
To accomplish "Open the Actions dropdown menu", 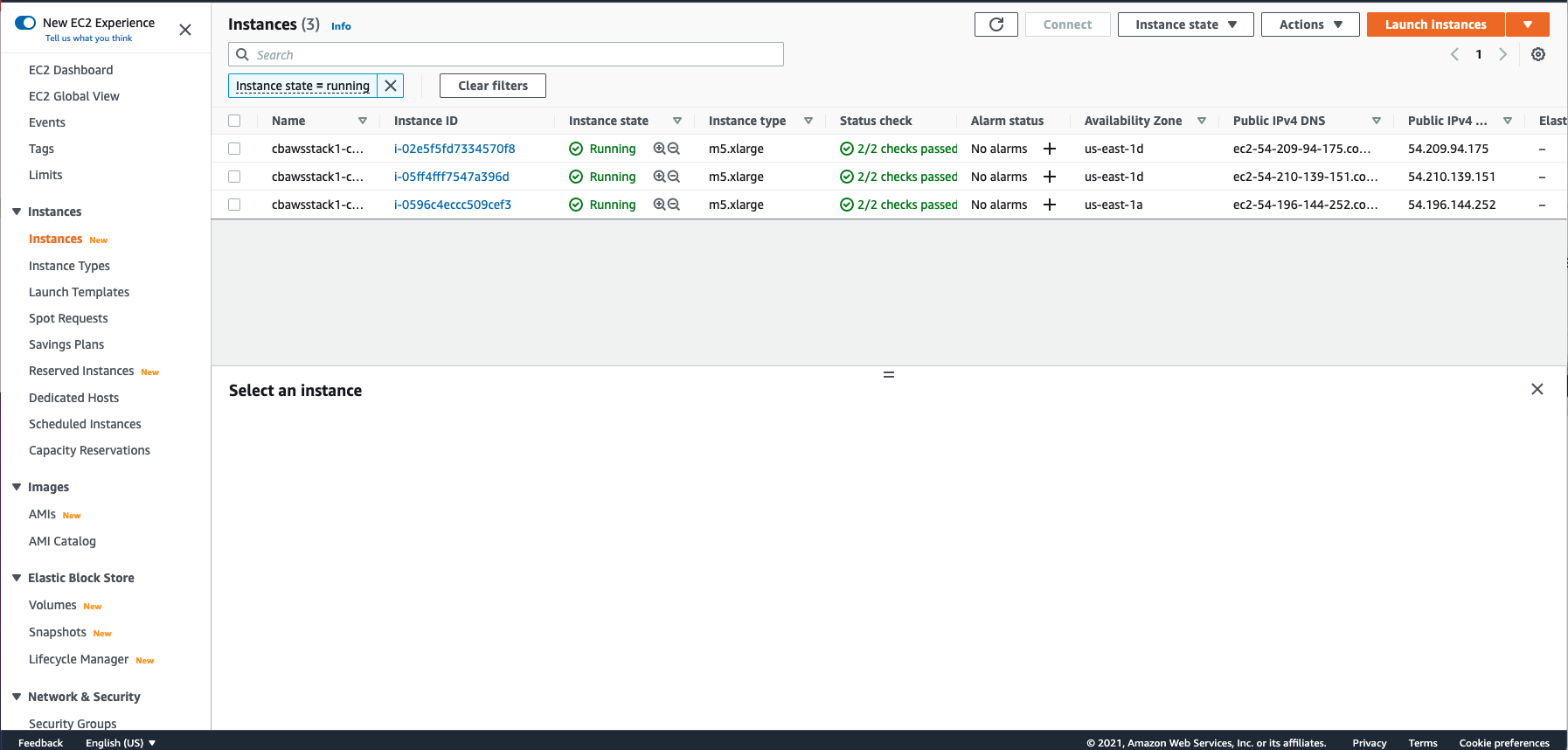I will coord(1309,24).
